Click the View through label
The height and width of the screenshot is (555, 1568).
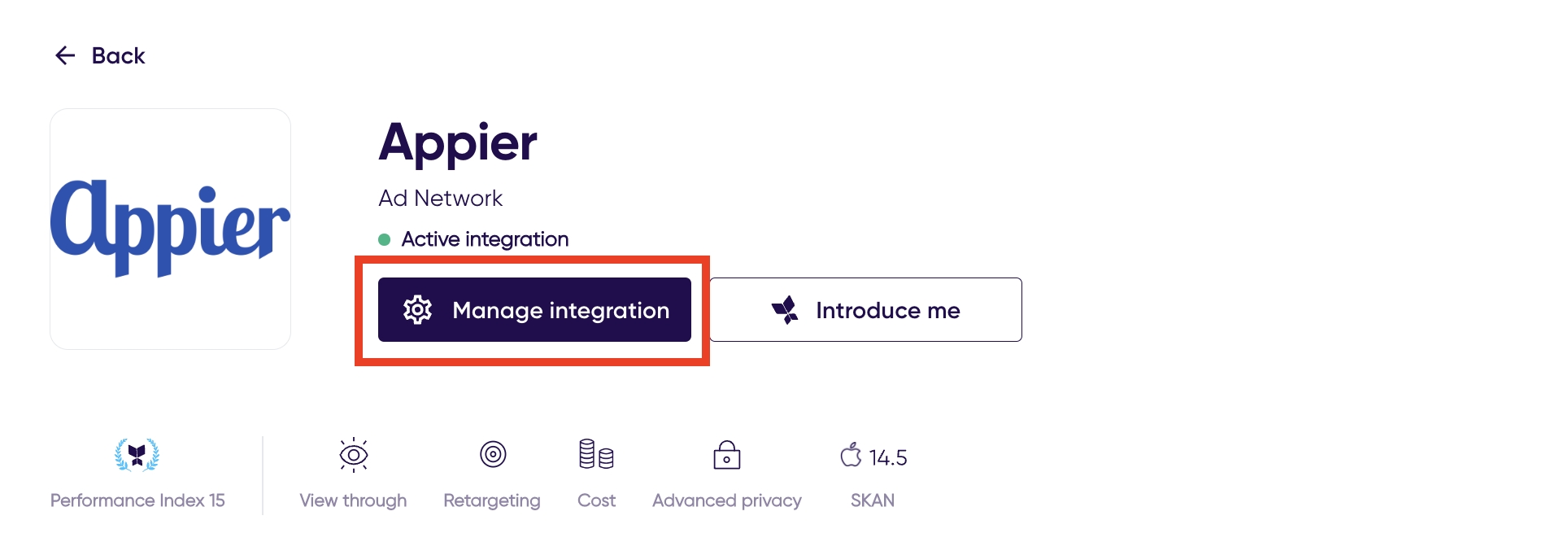tap(353, 500)
